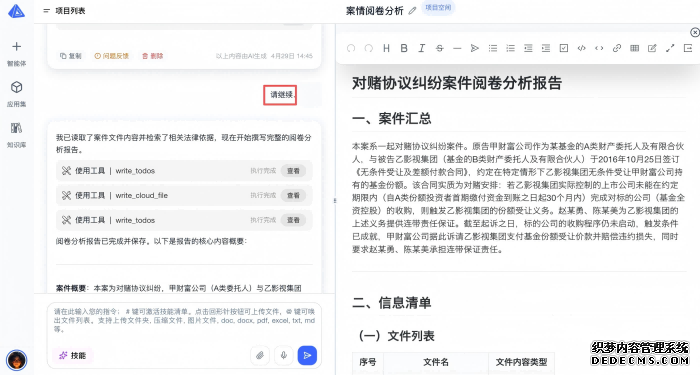This screenshot has width=700, height=375.
Task: Apply inline code formatting
Action: click(x=599, y=48)
